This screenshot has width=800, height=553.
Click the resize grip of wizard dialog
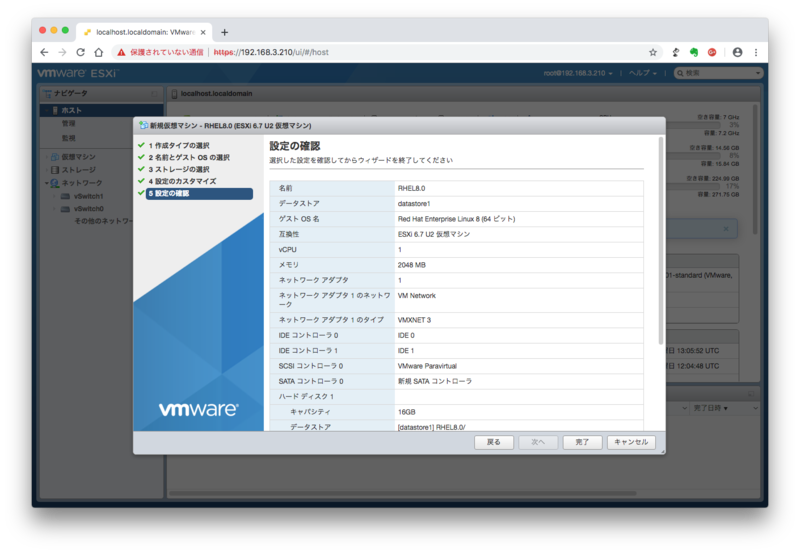tap(662, 451)
